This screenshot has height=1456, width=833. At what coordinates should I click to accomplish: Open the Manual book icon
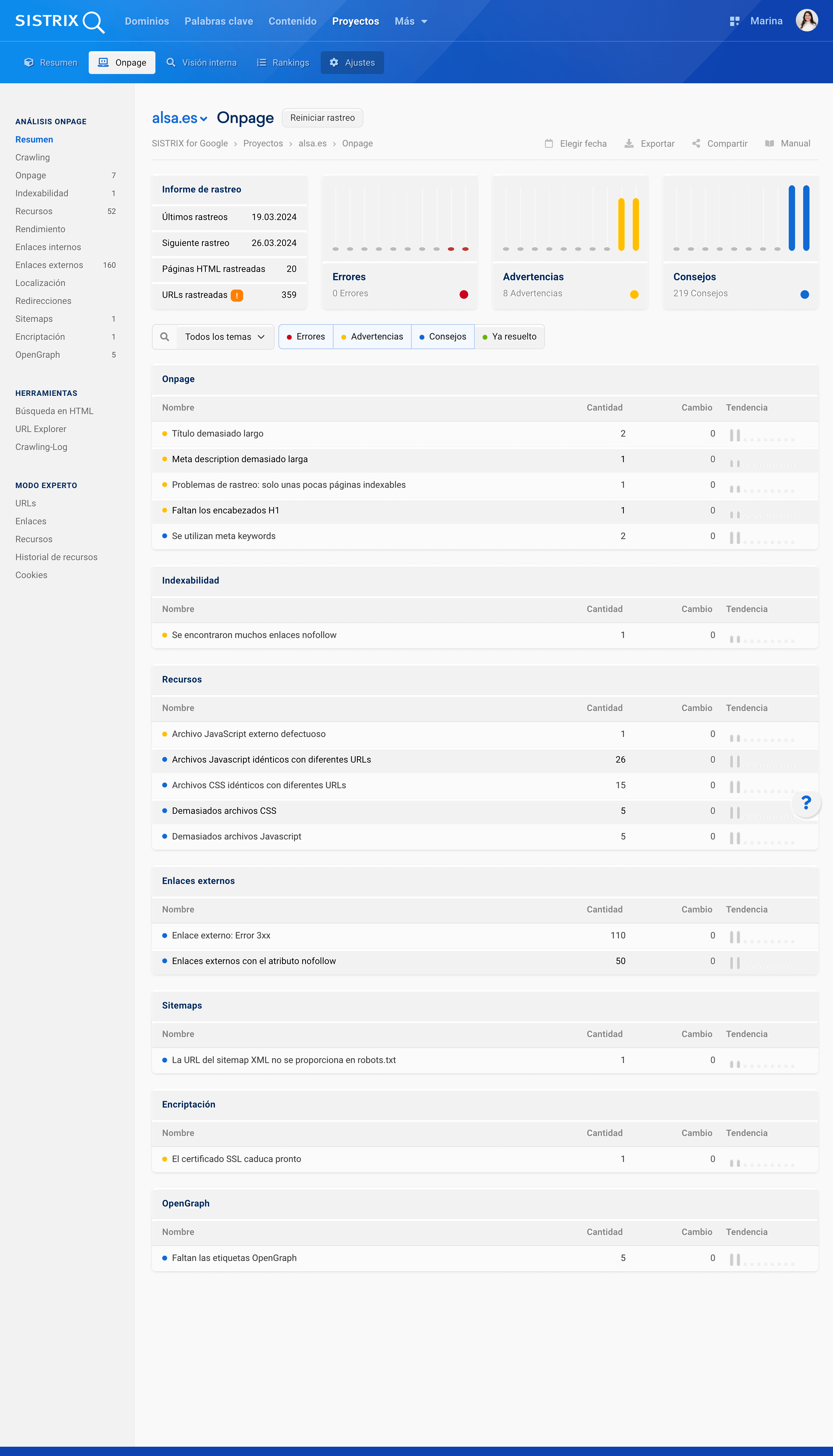coord(770,143)
